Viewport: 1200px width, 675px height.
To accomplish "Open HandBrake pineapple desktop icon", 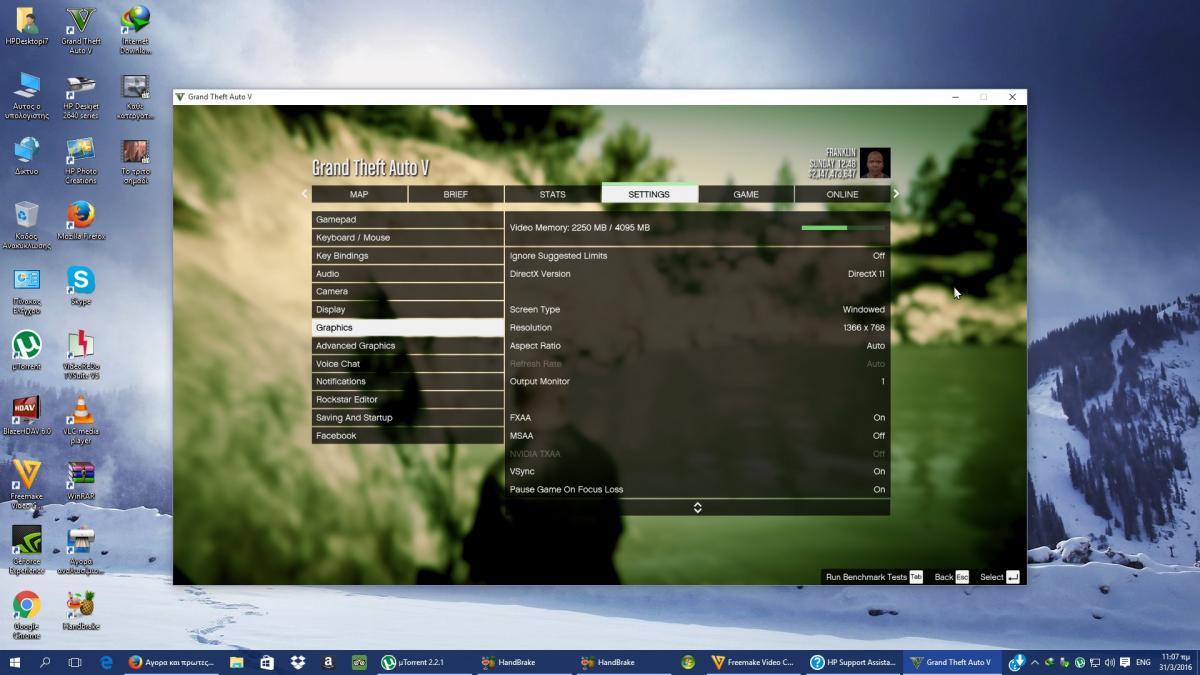I will [x=80, y=610].
